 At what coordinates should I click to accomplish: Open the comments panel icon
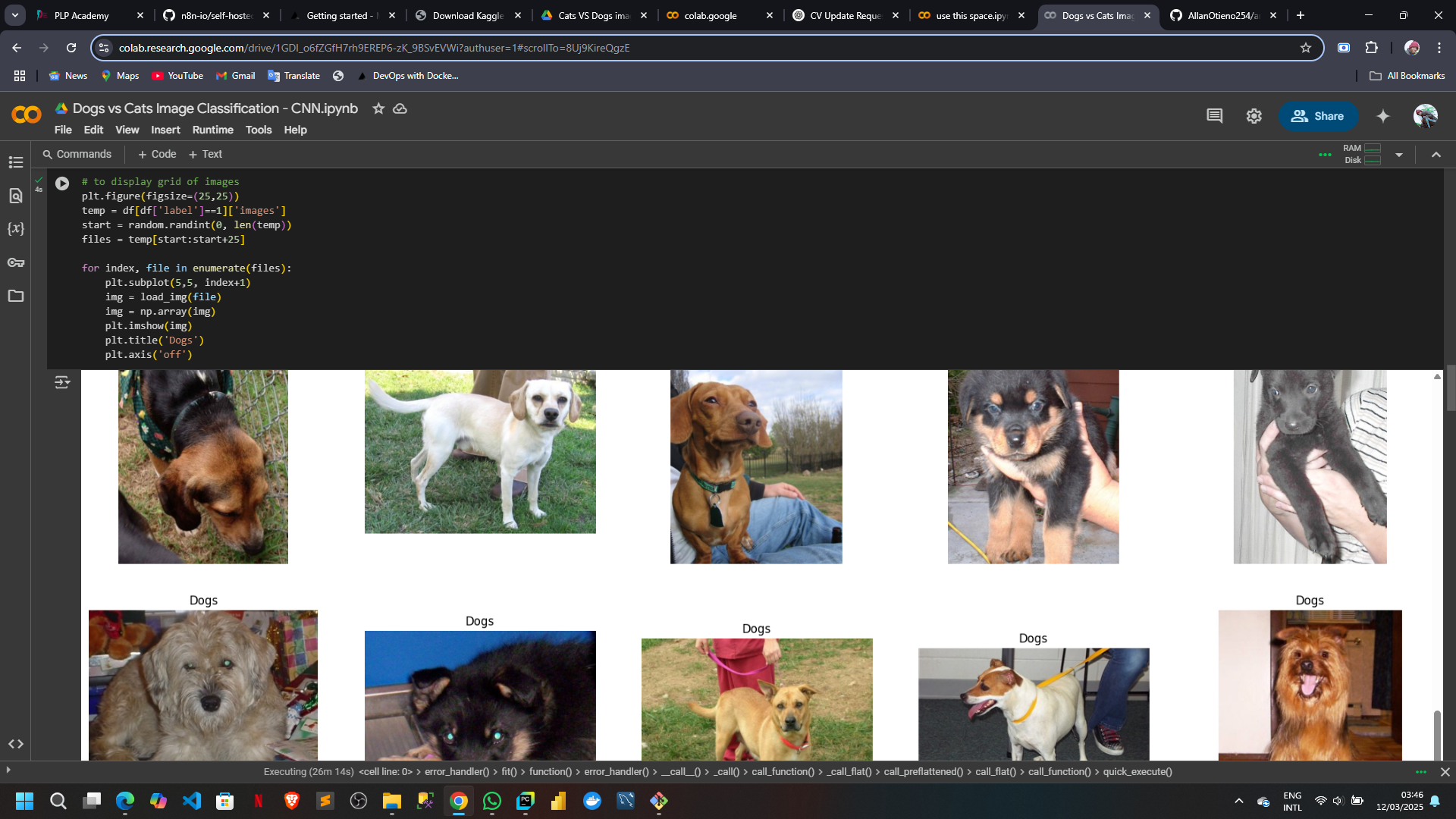pyautogui.click(x=1214, y=116)
